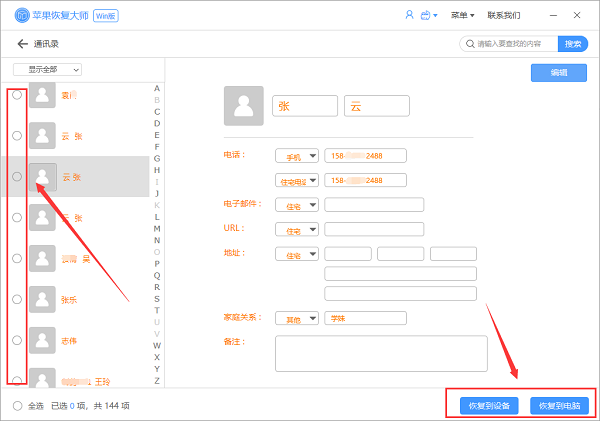The height and width of the screenshot is (421, 600).
Task: Select the avatar of contact 张乐
Action: click(x=42, y=299)
